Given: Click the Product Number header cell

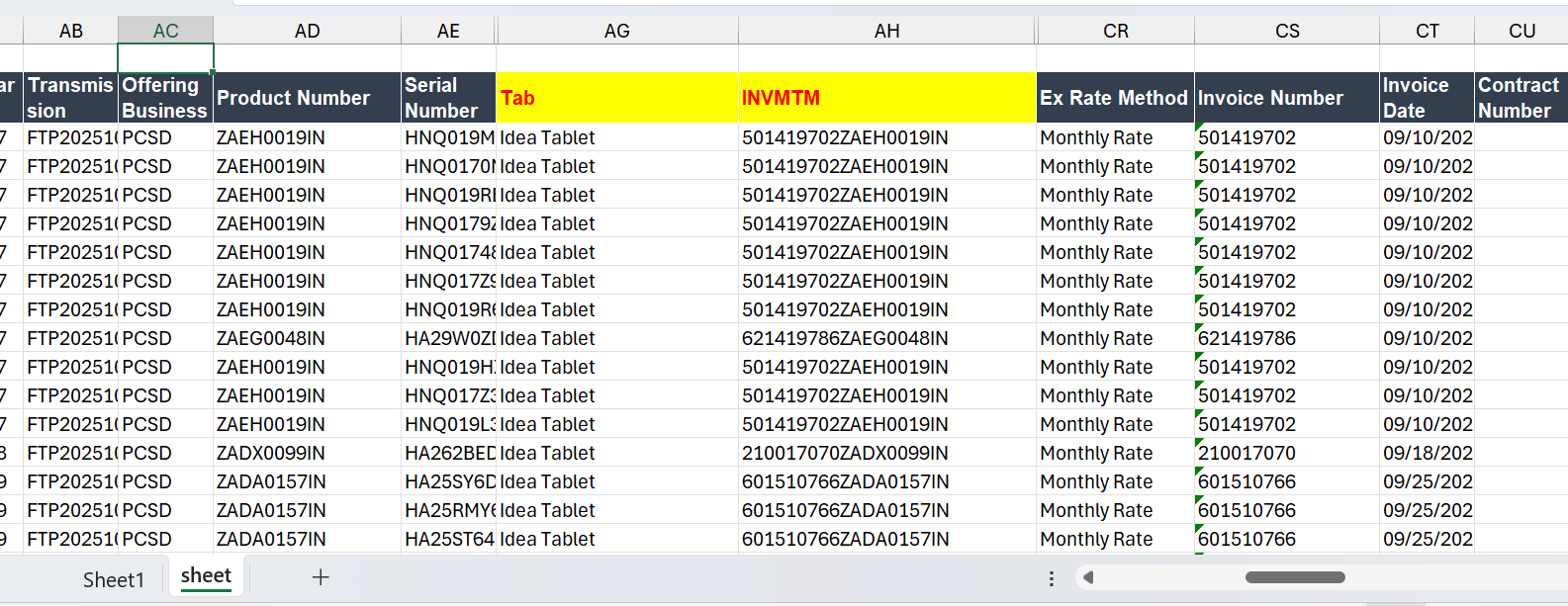Looking at the screenshot, I should [x=307, y=98].
